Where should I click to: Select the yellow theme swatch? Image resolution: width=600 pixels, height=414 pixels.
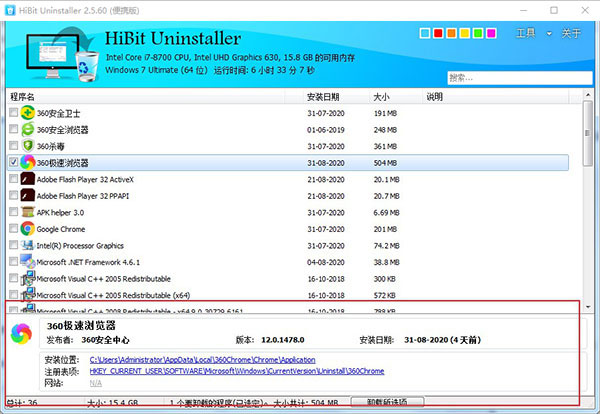pos(465,33)
